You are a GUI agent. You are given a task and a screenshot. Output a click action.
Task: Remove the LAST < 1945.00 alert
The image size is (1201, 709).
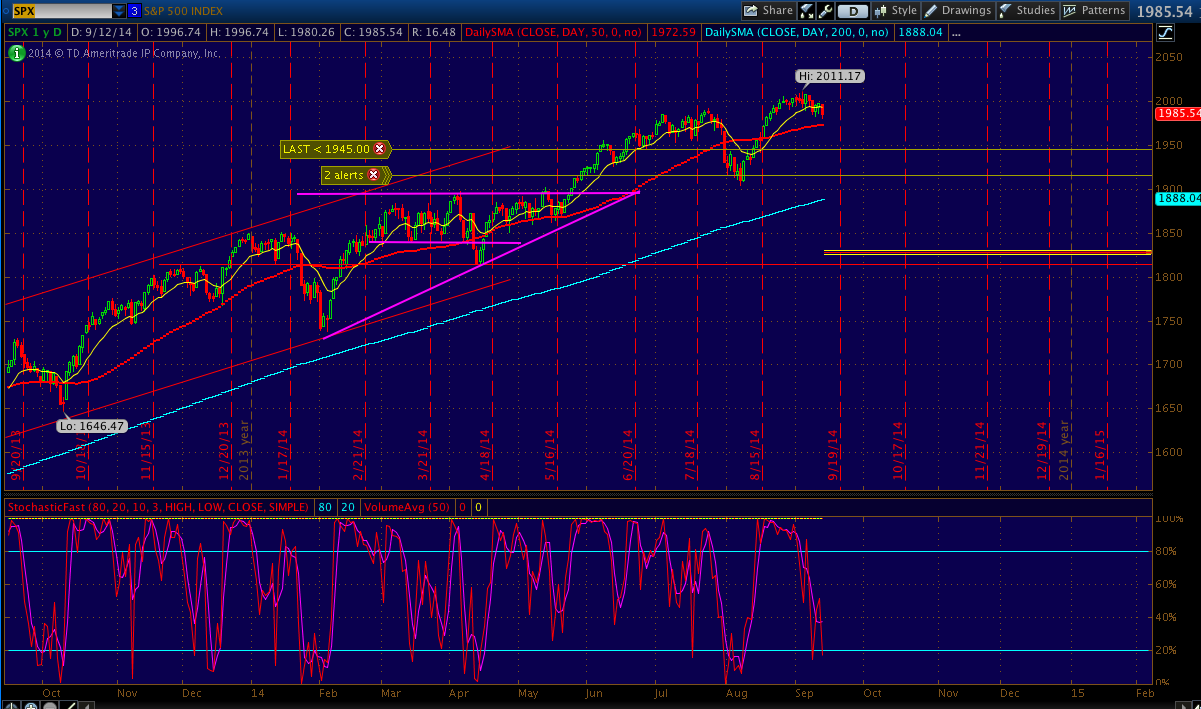tap(379, 149)
